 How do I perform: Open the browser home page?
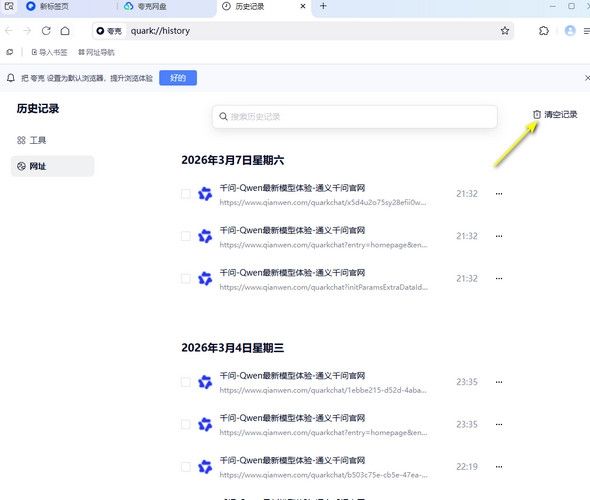65,31
